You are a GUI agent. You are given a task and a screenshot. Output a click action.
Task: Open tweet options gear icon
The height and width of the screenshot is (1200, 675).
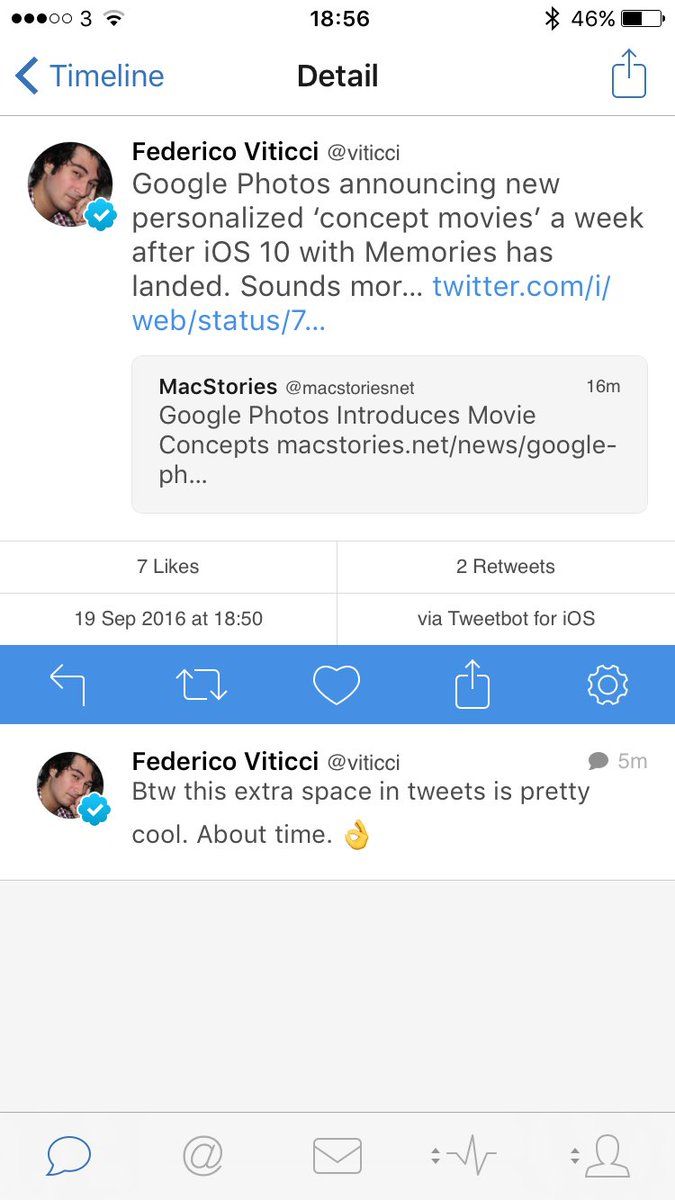tap(607, 685)
